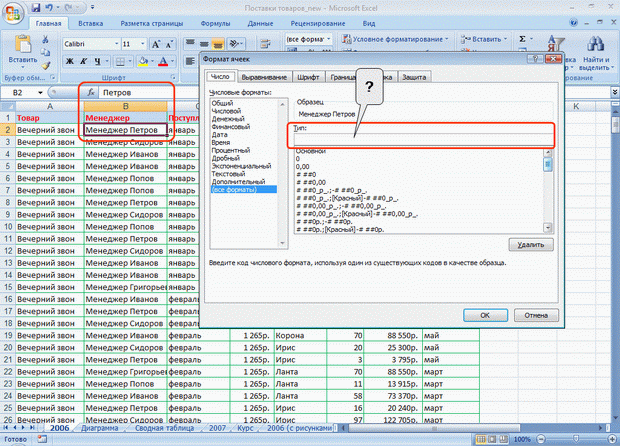The image size is (620, 446).
Task: Open the Защита tab in the dialog
Action: click(x=414, y=77)
